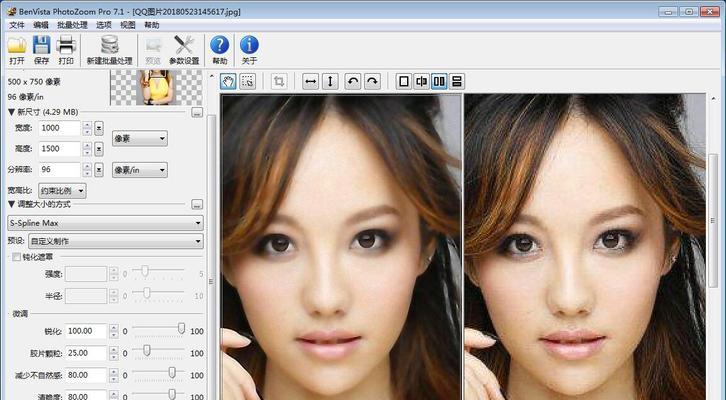Screen dimensions: 726x400
Task: Flip the image vertically
Action: pyautogui.click(x=330, y=81)
